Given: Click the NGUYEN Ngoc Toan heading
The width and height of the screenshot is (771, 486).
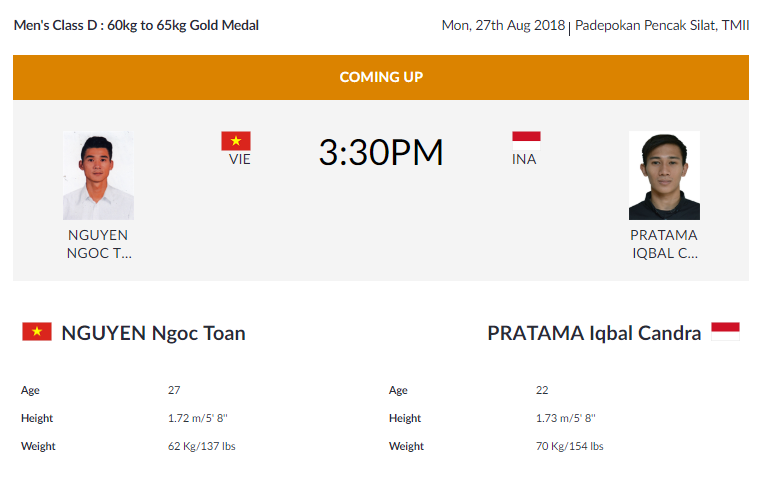Looking at the screenshot, I should pos(153,333).
